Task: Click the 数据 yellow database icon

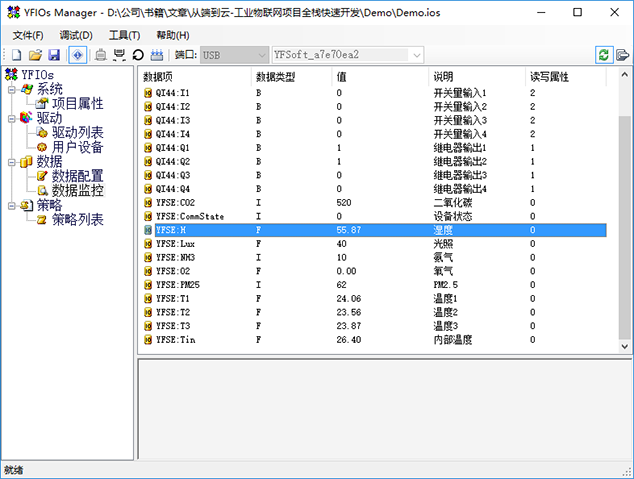Action: tap(26, 162)
